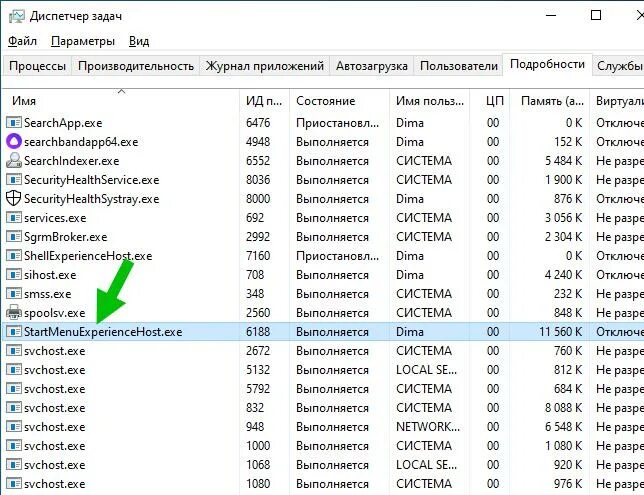Select the SearchIndexer.exe process name
Image resolution: width=644 pixels, height=495 pixels.
point(71,161)
